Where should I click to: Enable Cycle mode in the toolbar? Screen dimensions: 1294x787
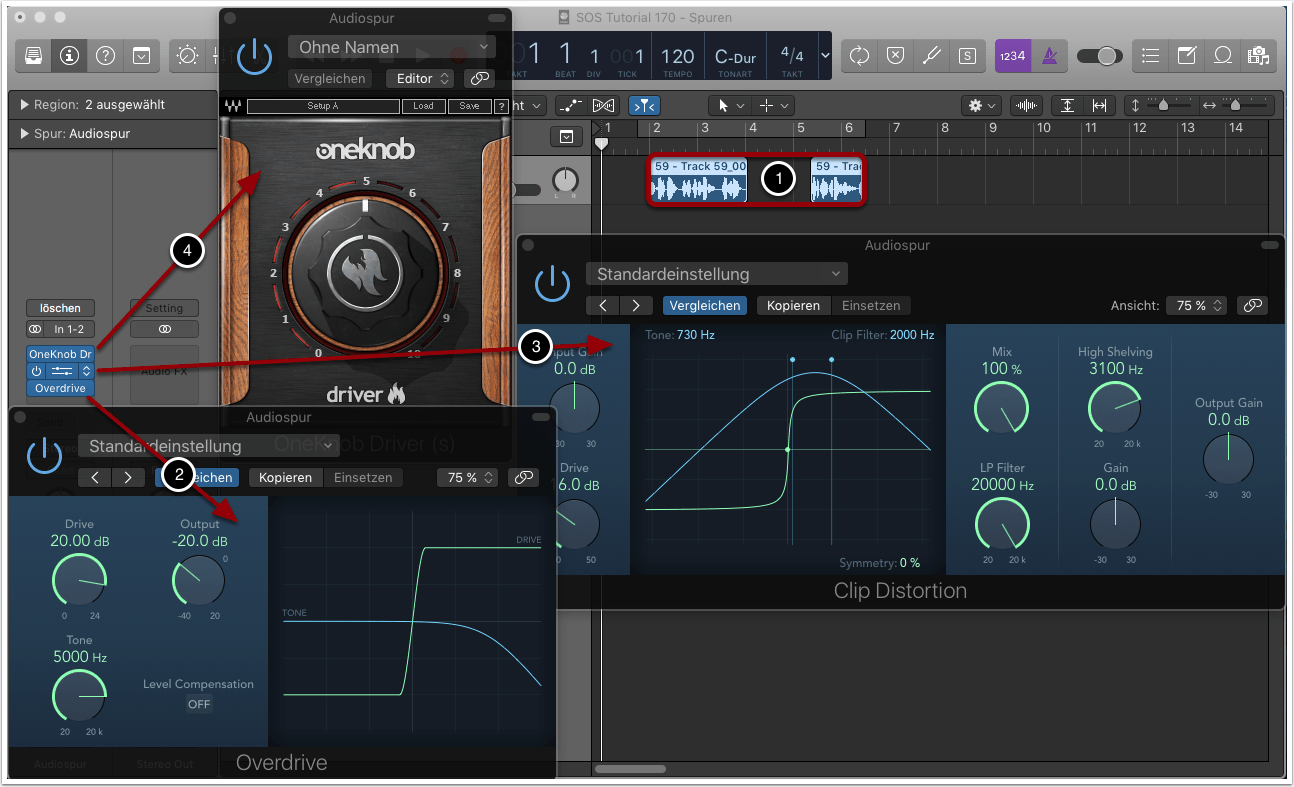(859, 56)
